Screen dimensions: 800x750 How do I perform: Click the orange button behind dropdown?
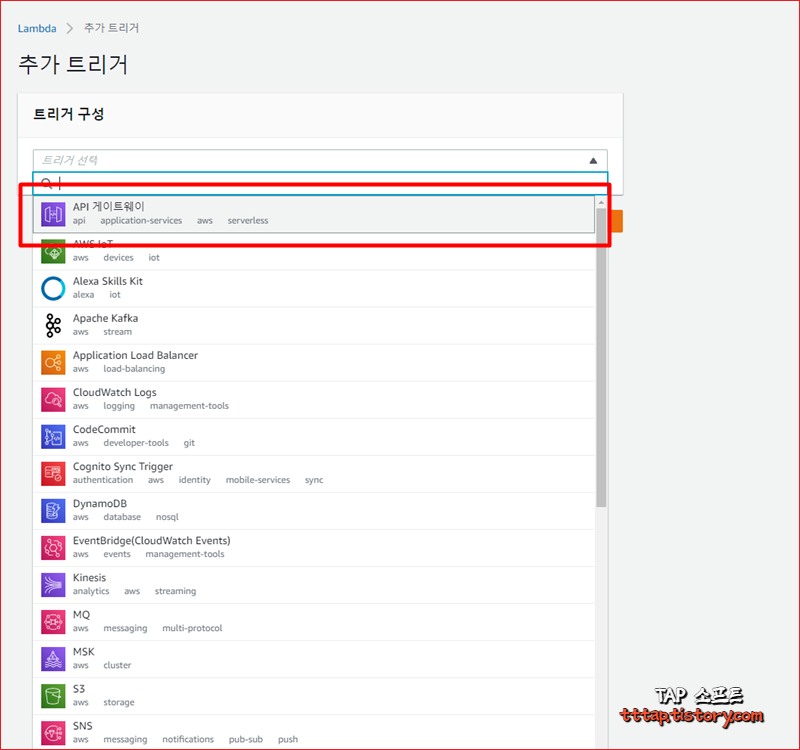tap(616, 221)
